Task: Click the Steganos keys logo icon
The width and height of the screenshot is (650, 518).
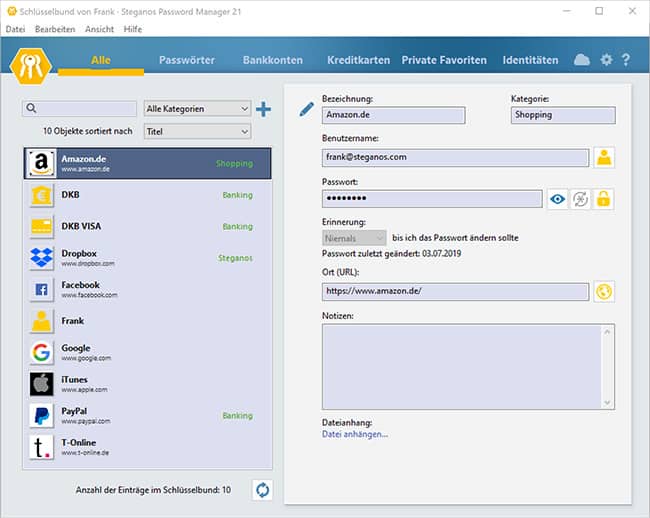Action: click(31, 65)
